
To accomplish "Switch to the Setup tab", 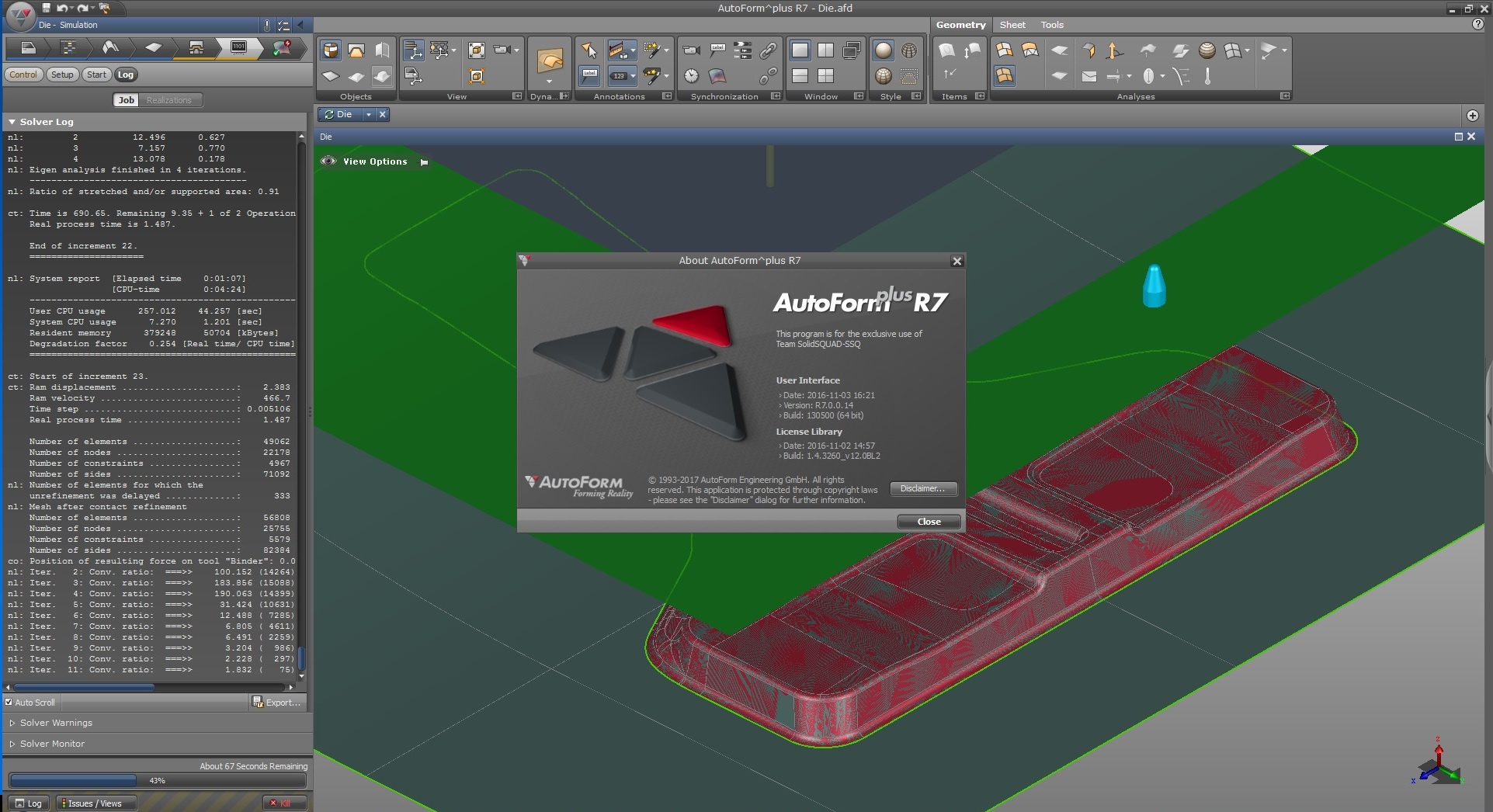I will 62,75.
